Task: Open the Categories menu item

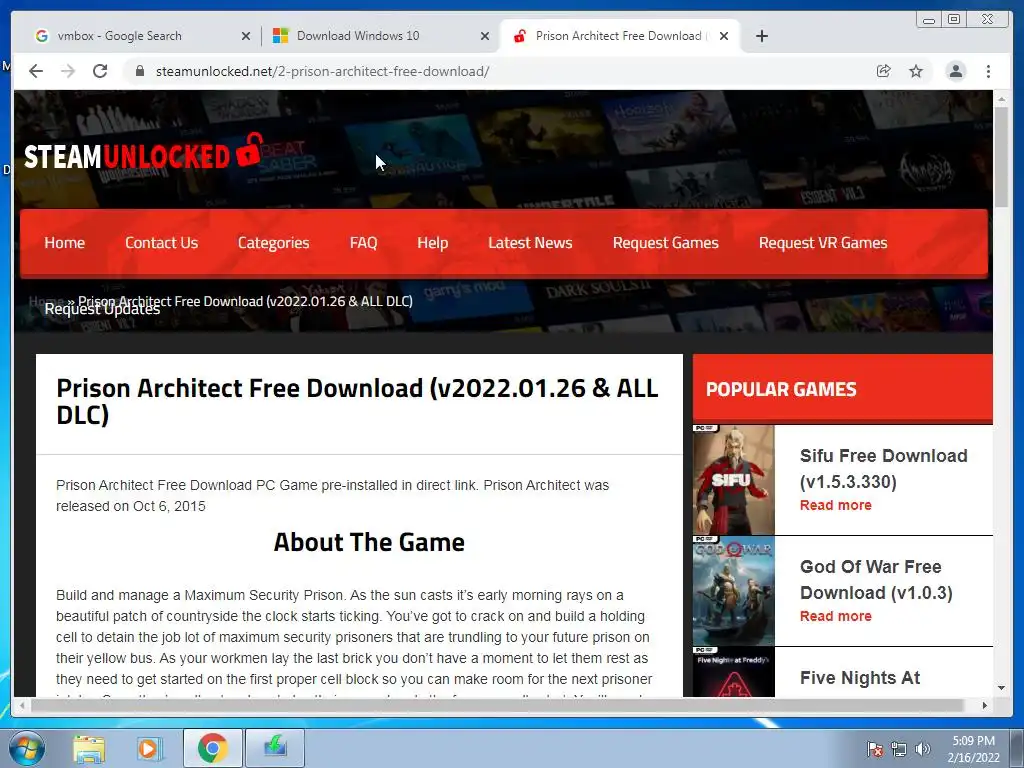Action: pyautogui.click(x=274, y=243)
